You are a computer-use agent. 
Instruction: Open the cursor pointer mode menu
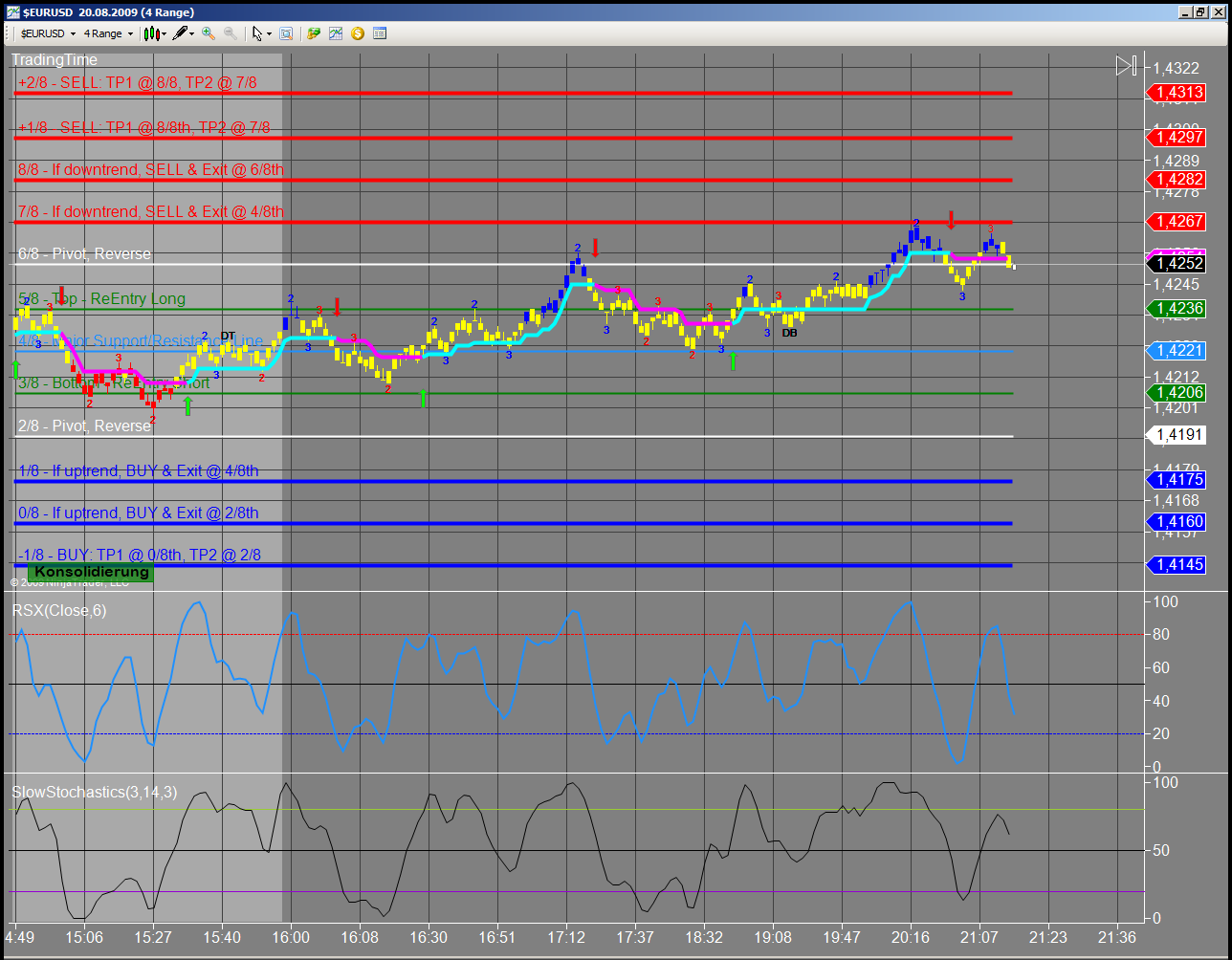[x=261, y=33]
